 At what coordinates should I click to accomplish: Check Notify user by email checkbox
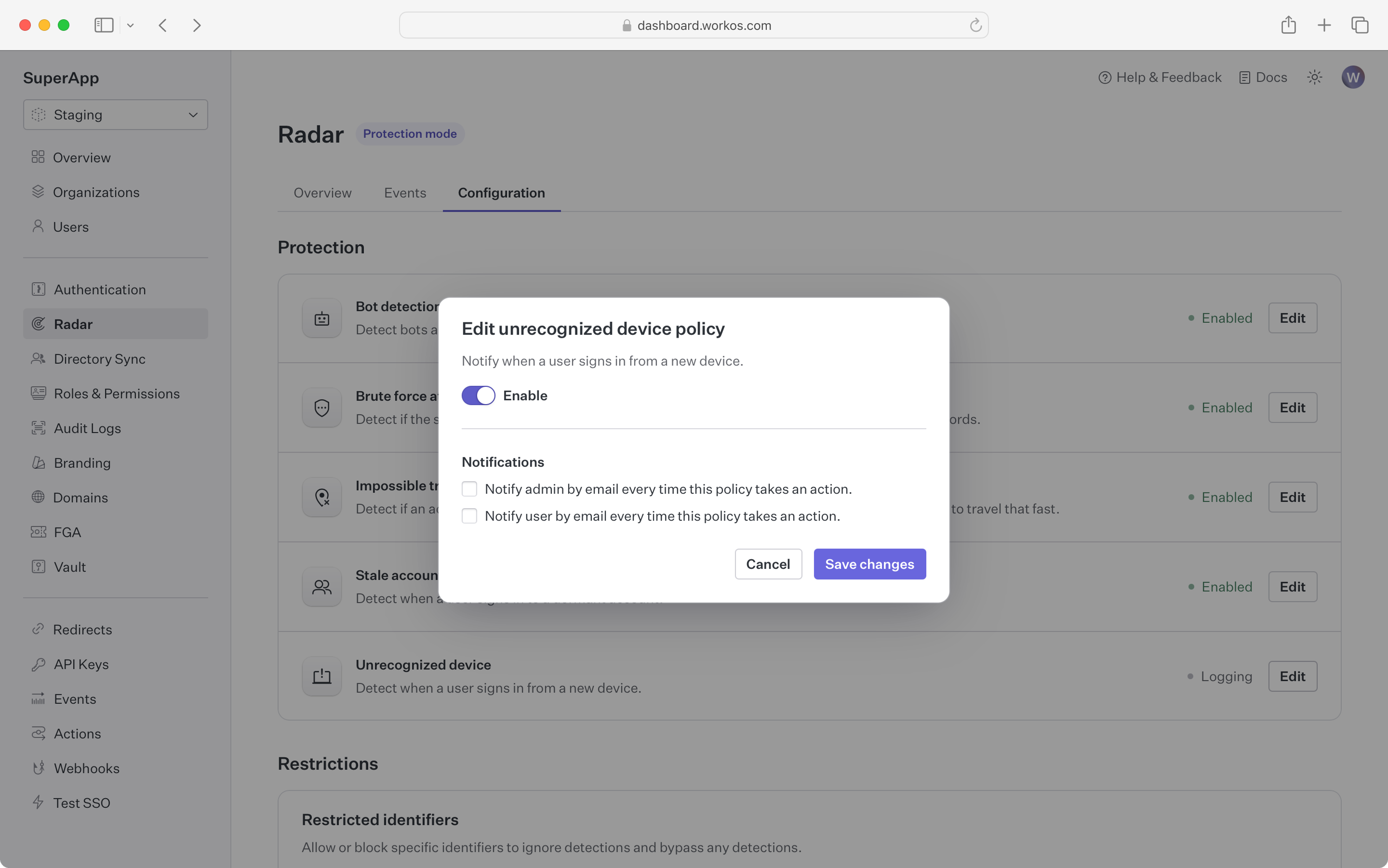point(469,516)
